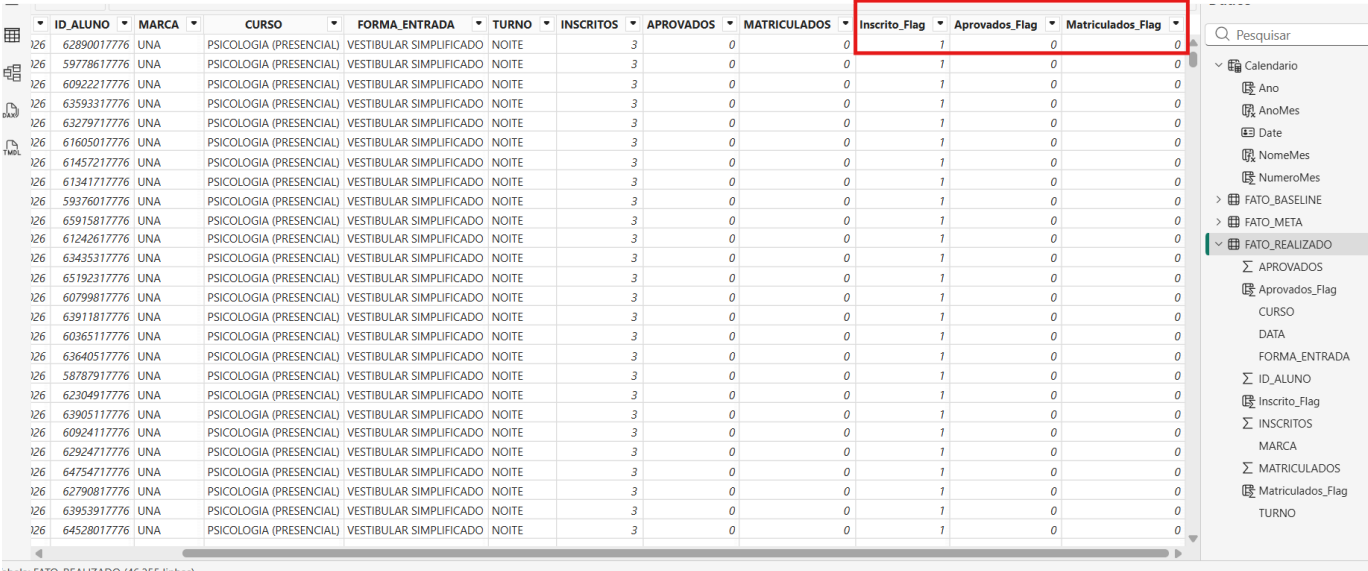Select the FORMA_ENTRADA column header
The width and height of the screenshot is (1368, 571).
405,24
